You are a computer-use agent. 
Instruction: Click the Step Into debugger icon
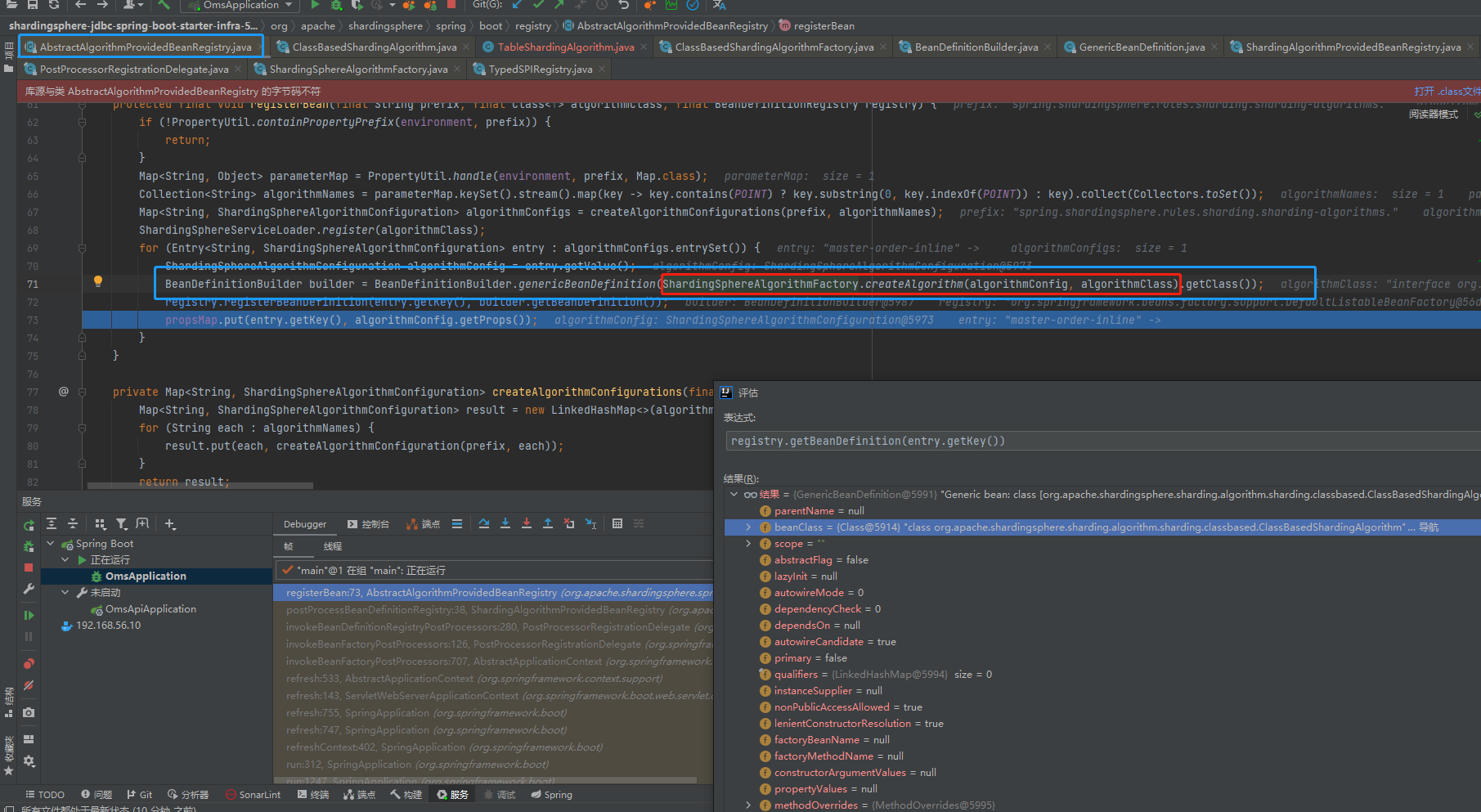click(505, 524)
